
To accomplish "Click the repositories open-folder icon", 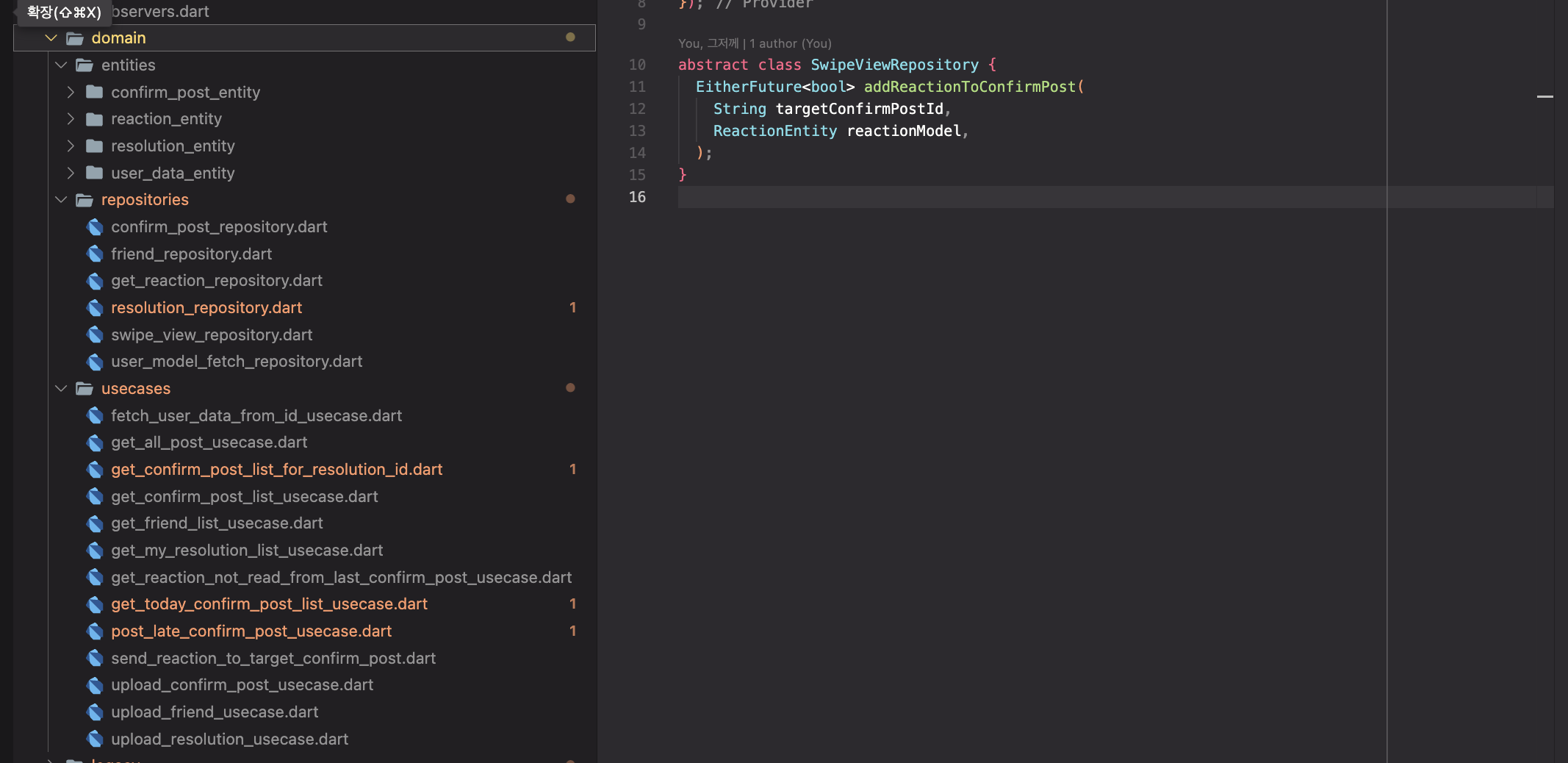I will (84, 200).
